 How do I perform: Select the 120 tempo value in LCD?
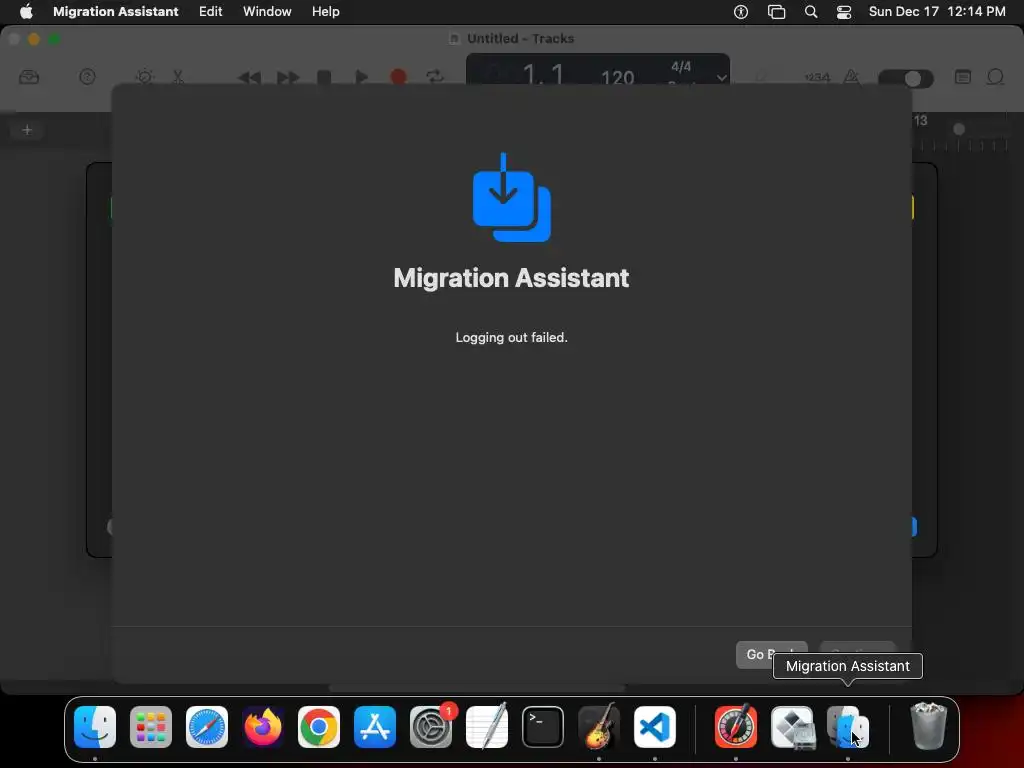[x=617, y=78]
